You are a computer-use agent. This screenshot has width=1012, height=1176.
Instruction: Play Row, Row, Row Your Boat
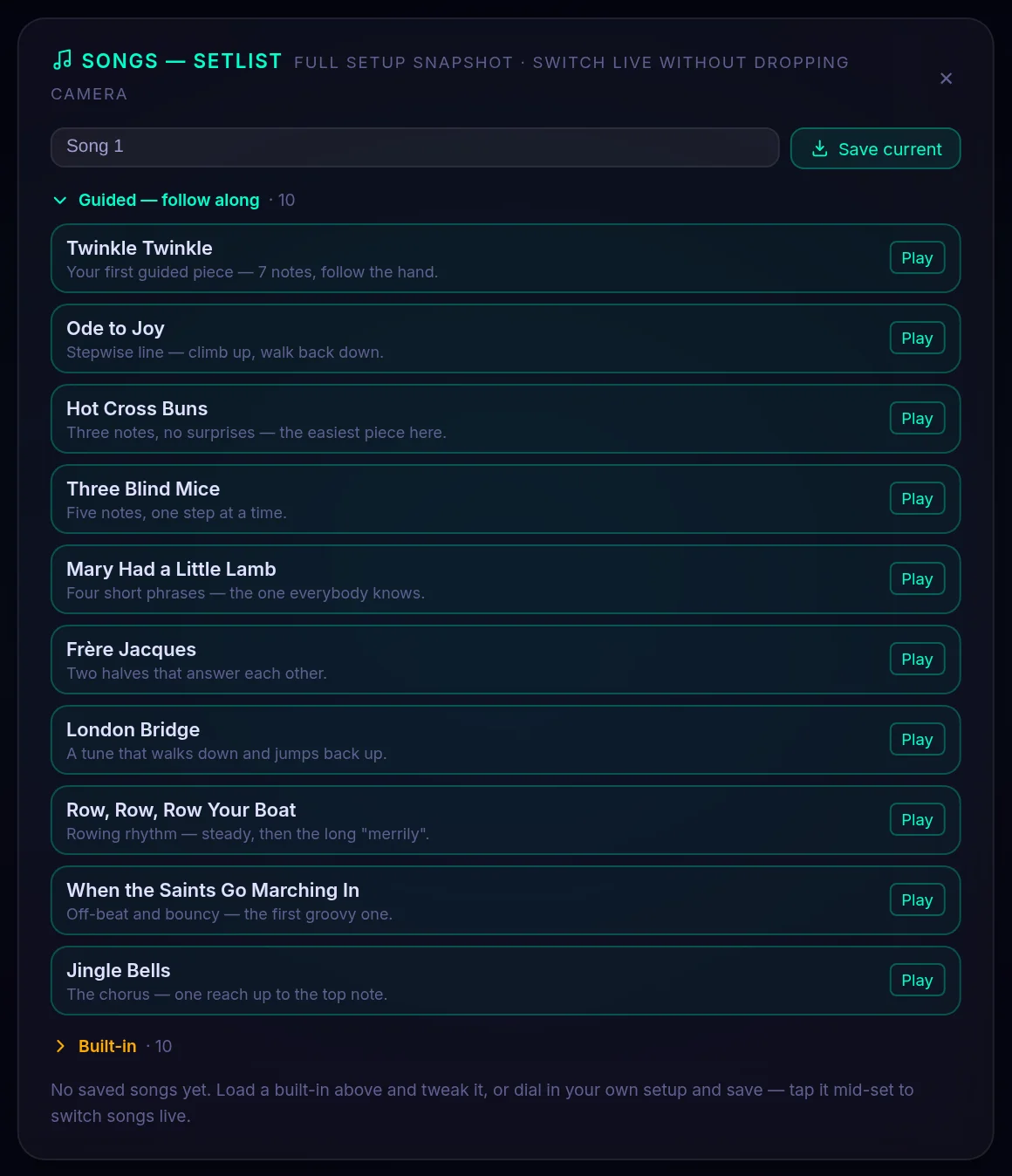917,820
